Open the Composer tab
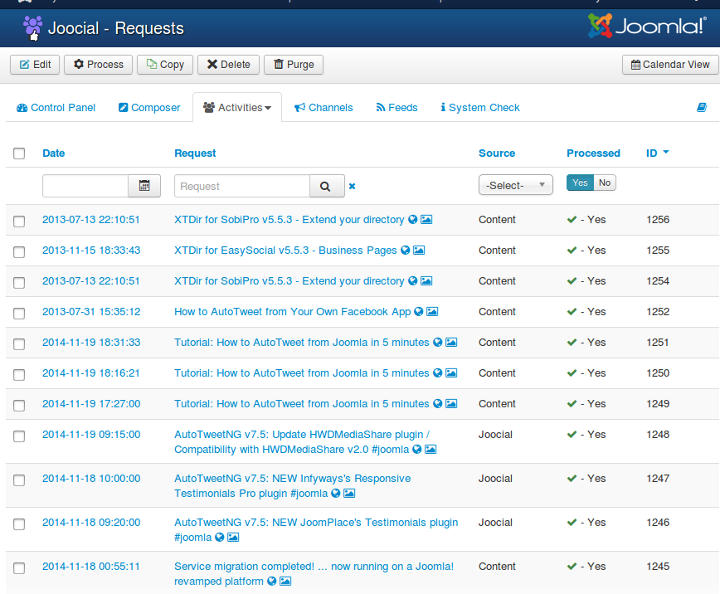Screen dimensions: 720x594 point(149,107)
